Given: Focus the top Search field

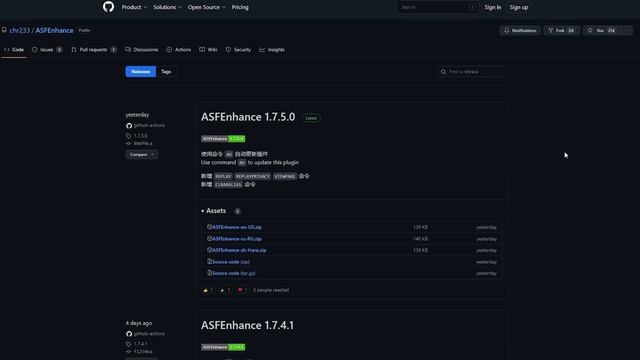Looking at the screenshot, I should coord(437,7).
